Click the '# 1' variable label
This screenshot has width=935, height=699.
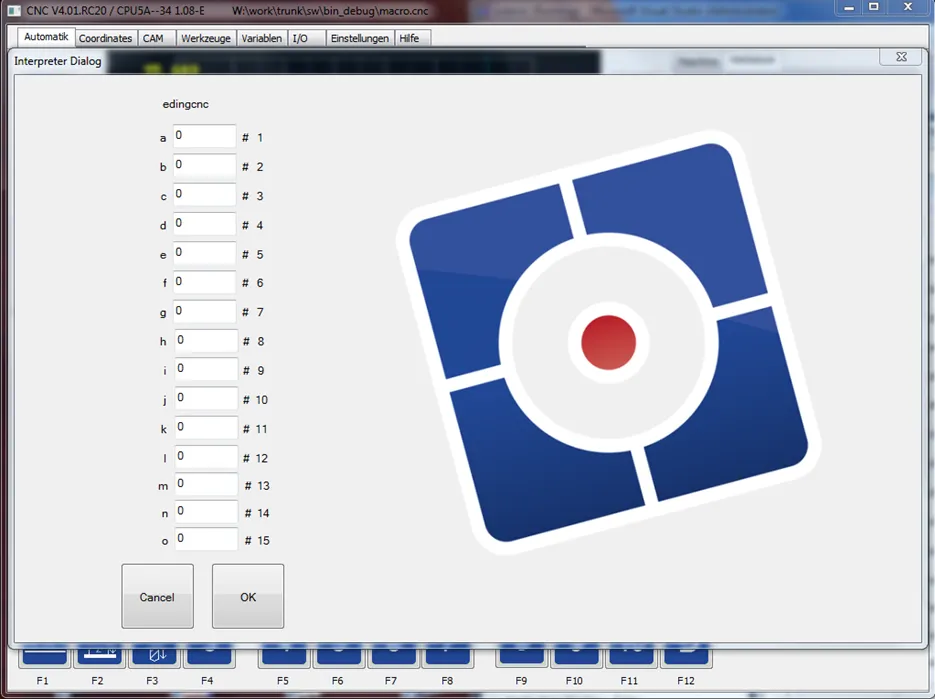tap(253, 138)
